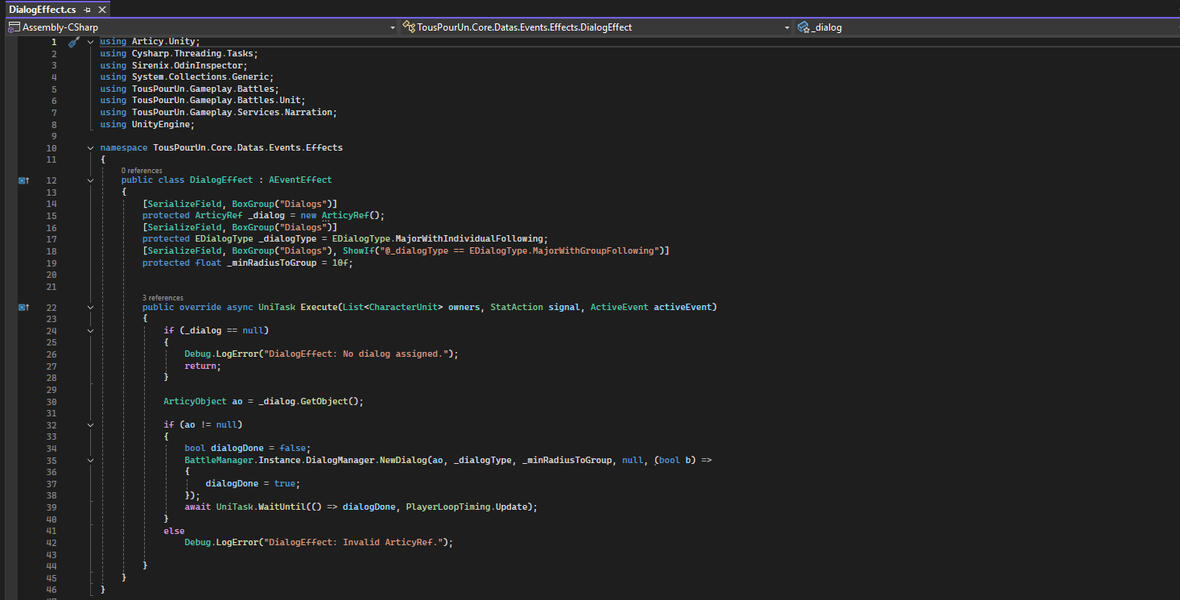Click the screwdriver quick actions icon on line 1
1180x600 pixels.
click(x=73, y=42)
